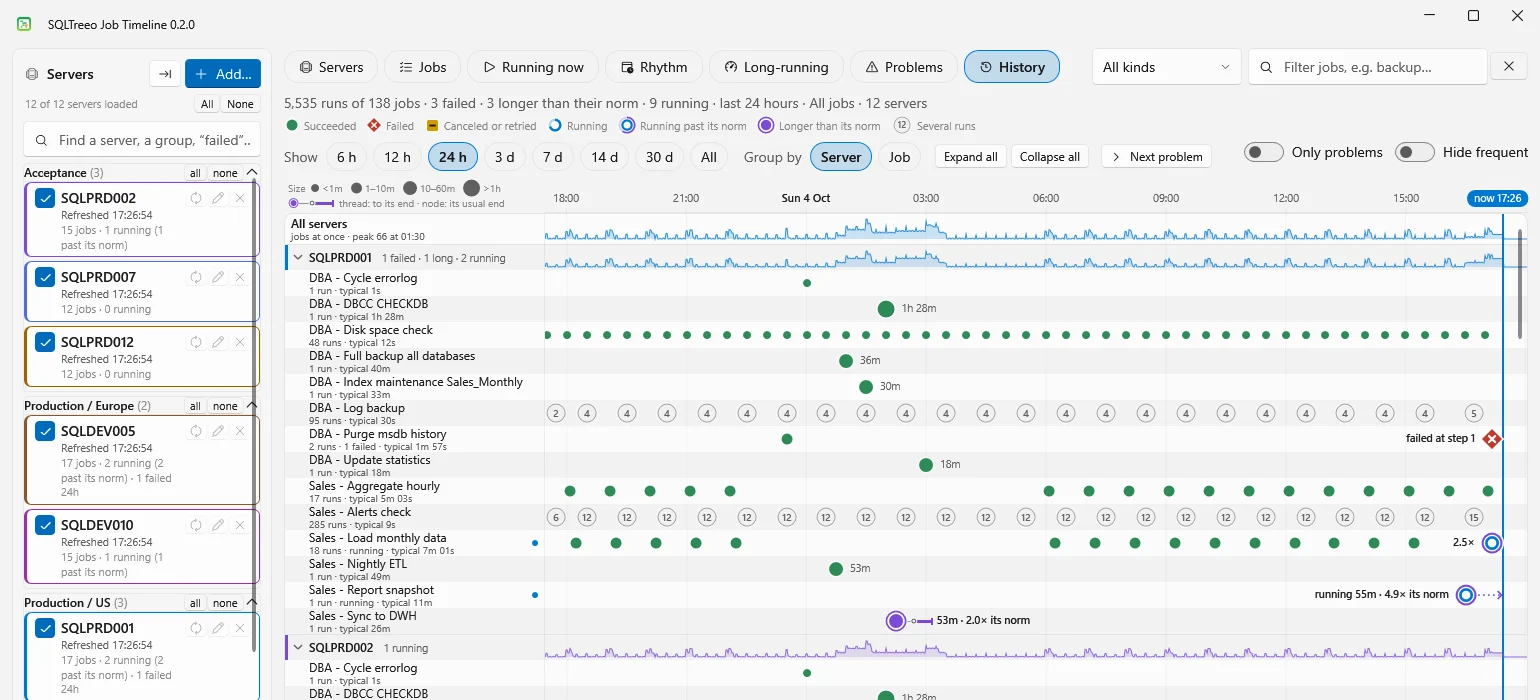This screenshot has height=700, width=1540.
Task: Switch to the Rhythm tab
Action: click(x=654, y=67)
